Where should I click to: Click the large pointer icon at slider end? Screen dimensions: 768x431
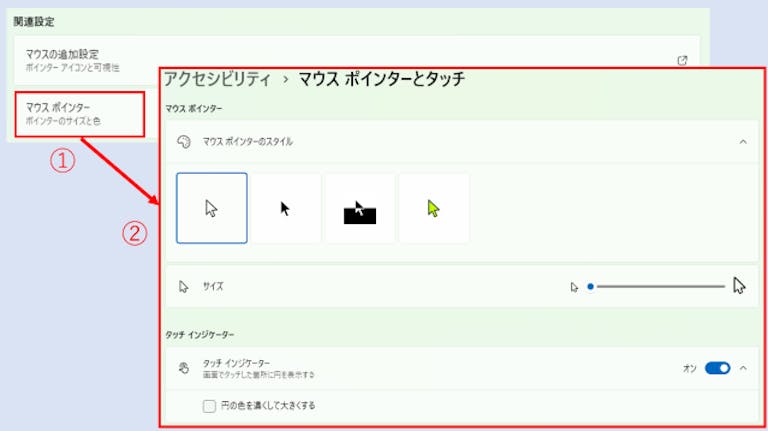(739, 286)
